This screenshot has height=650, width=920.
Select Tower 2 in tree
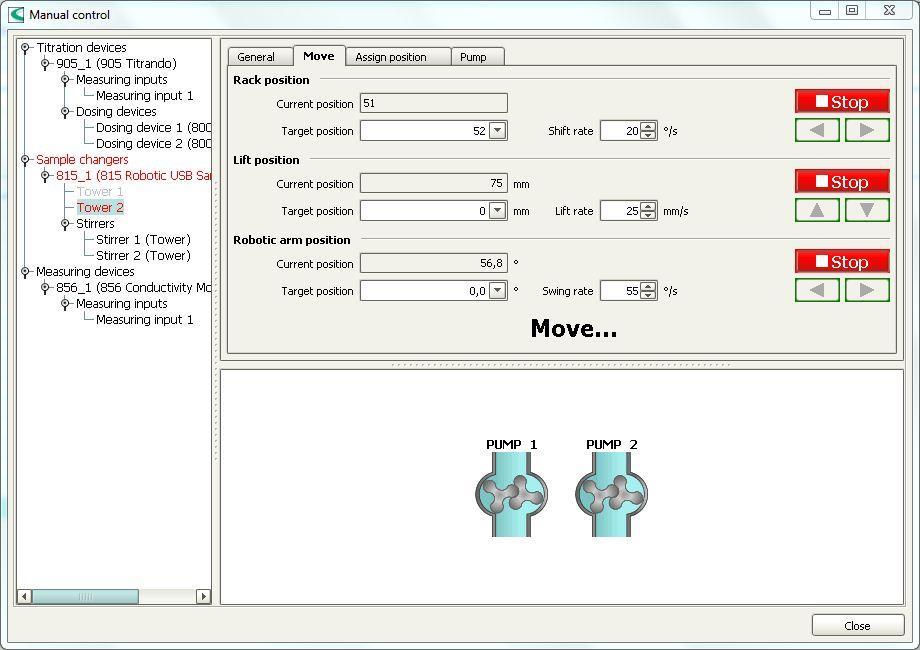pos(100,208)
